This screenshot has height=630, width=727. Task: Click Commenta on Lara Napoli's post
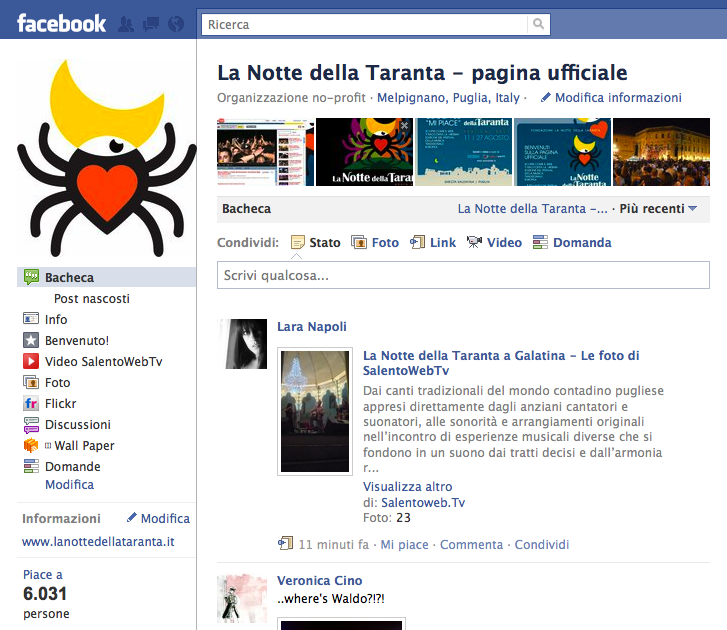pos(471,545)
